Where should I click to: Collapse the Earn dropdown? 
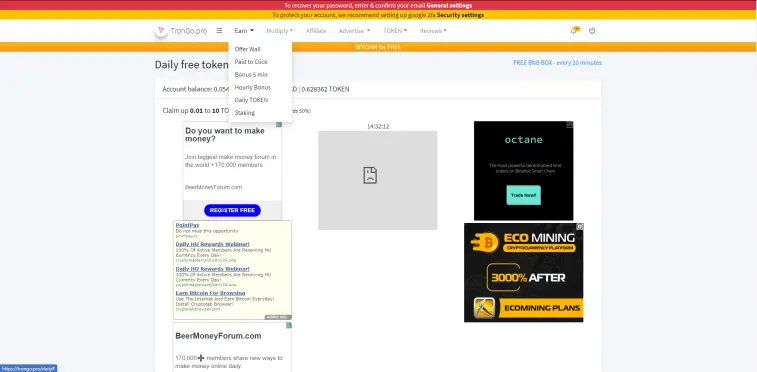[x=244, y=31]
